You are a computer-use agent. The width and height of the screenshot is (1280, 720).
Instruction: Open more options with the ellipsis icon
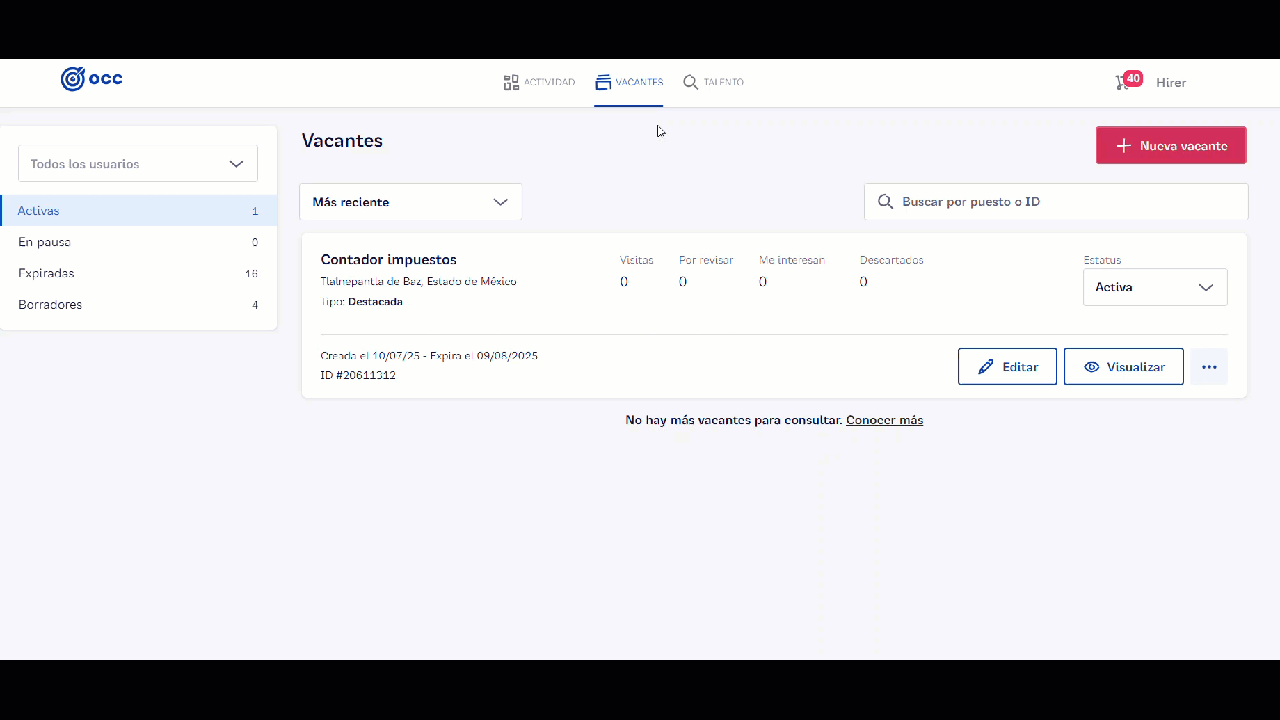click(1208, 366)
